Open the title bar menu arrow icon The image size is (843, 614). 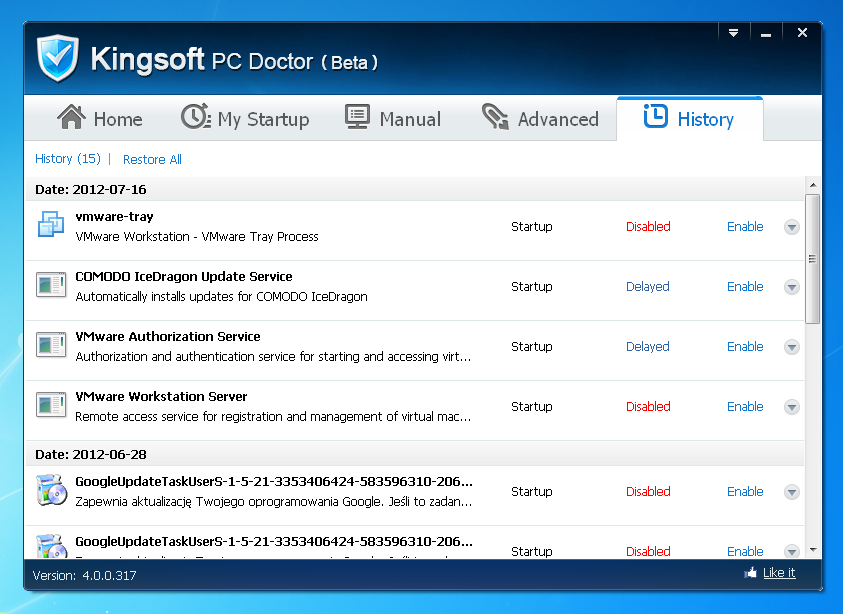click(x=733, y=33)
